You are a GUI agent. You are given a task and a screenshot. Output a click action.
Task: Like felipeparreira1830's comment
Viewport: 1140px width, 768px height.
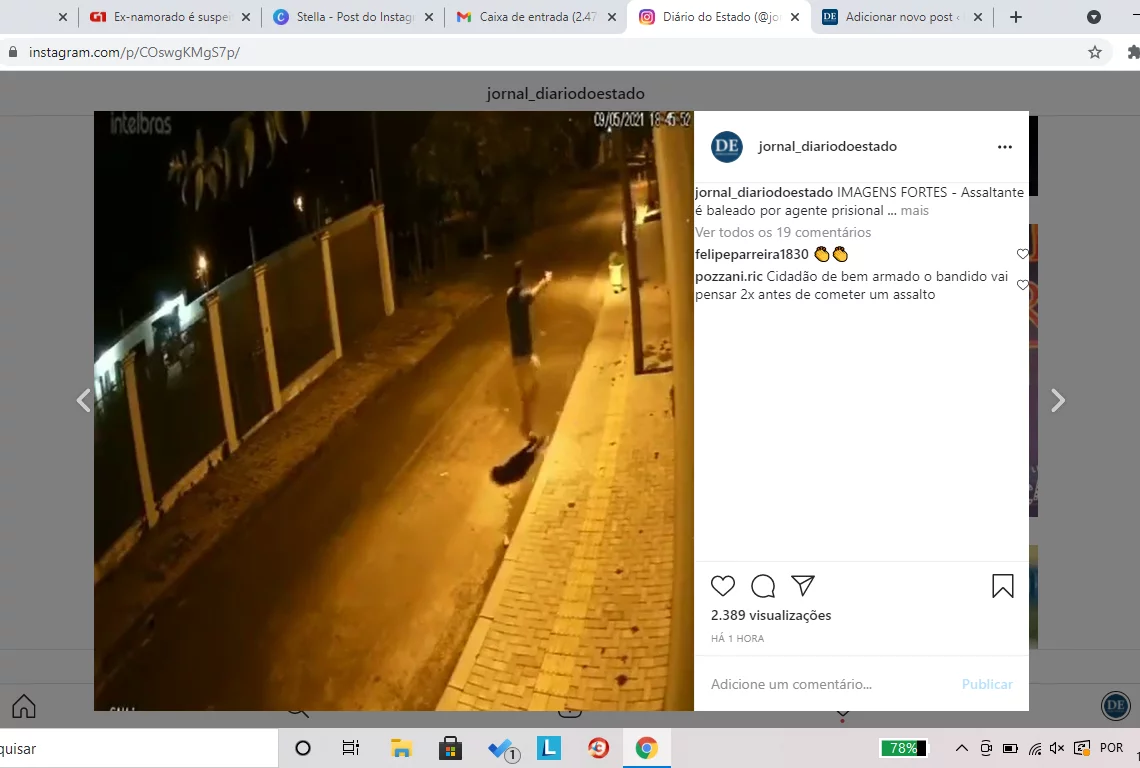click(1022, 254)
